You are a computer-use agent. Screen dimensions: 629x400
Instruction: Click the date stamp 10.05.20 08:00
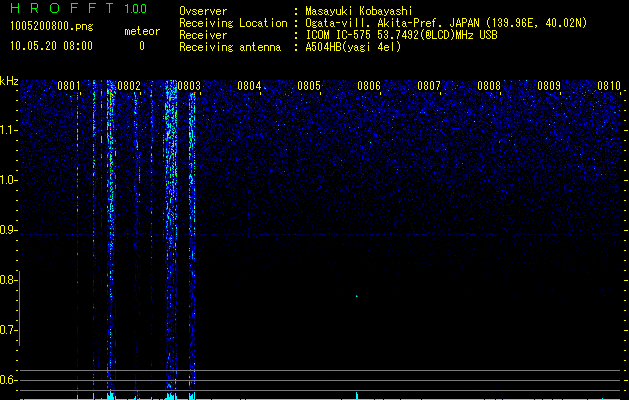51,46
